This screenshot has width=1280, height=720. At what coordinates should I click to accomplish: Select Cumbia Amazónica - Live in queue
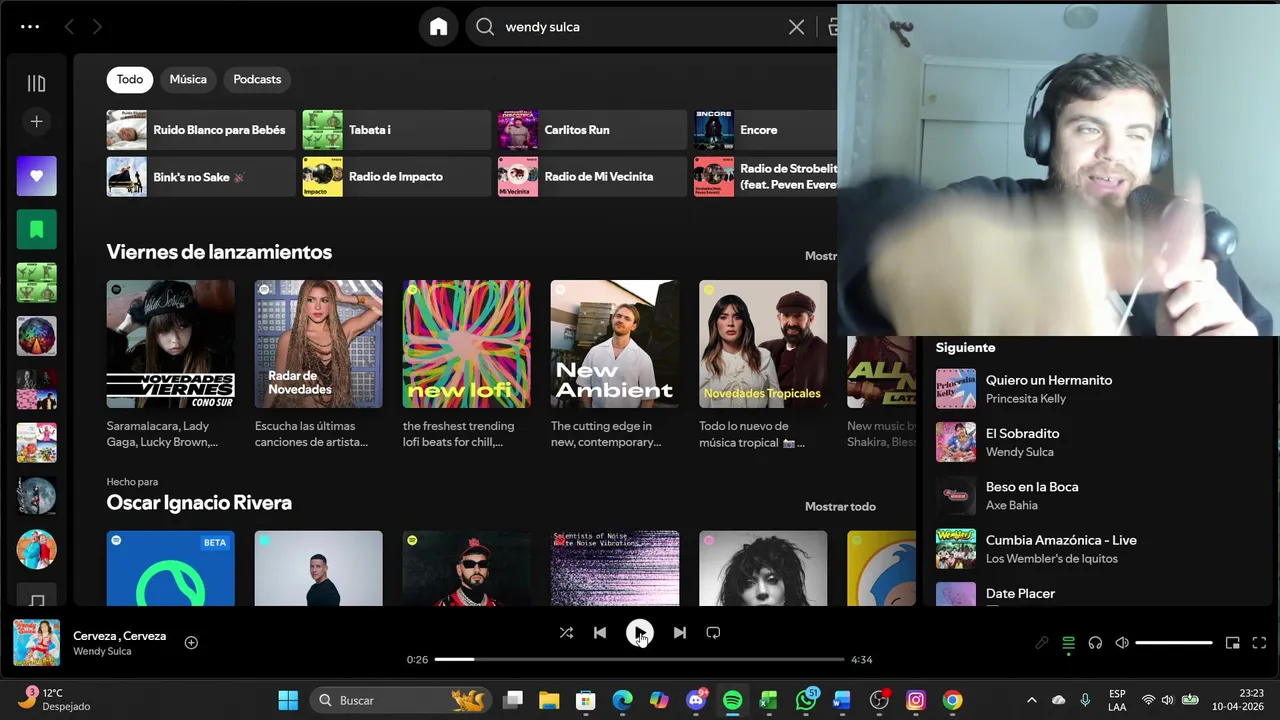[x=1061, y=540]
